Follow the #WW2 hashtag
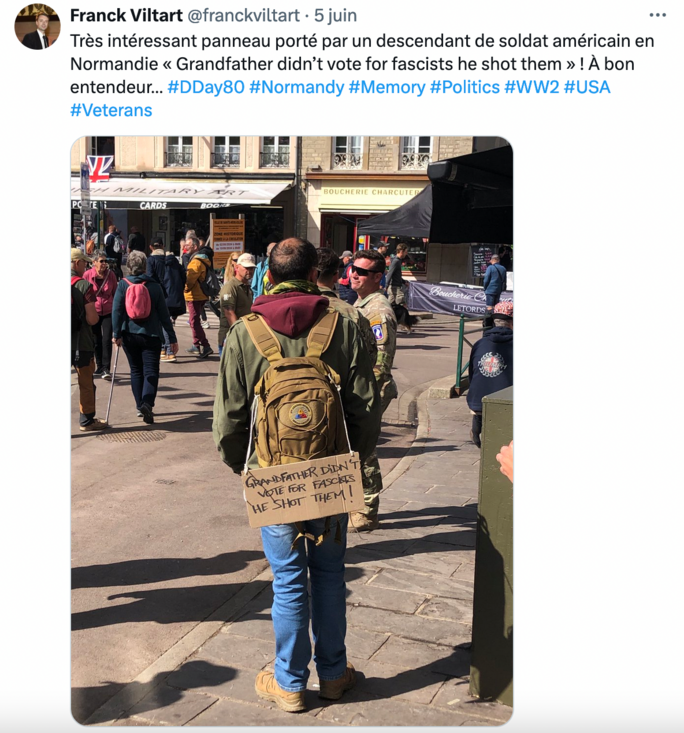 point(532,87)
